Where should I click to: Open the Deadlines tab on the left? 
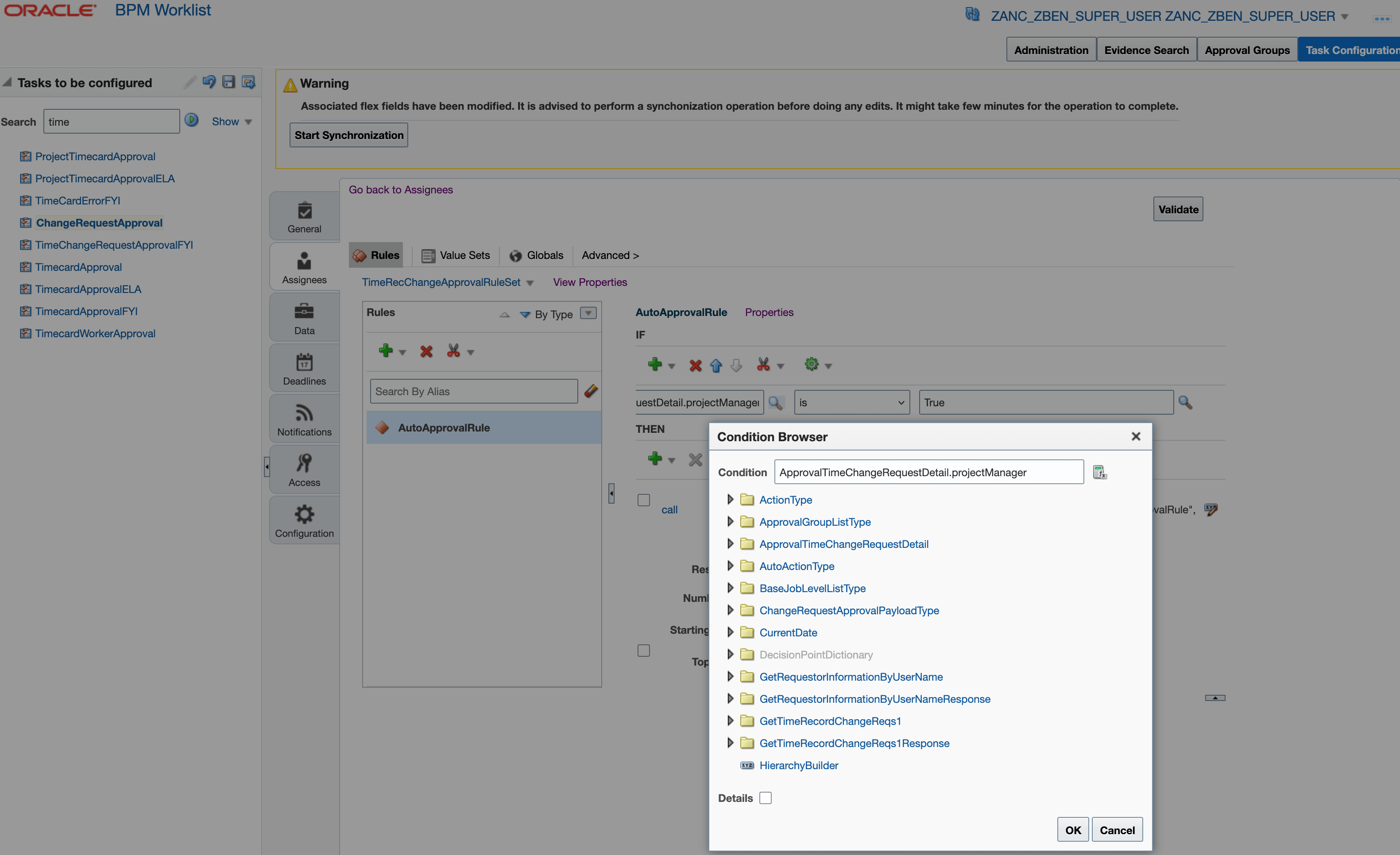point(304,368)
